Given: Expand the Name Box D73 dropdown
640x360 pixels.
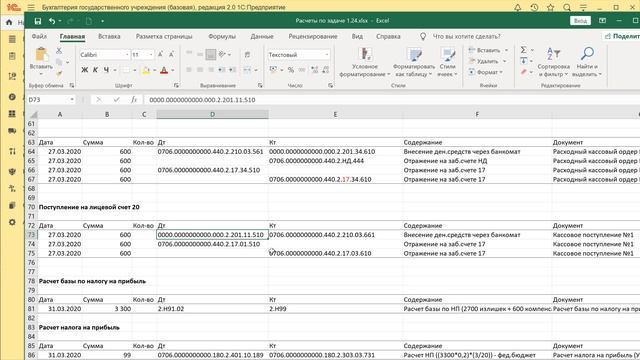Looking at the screenshot, I should [72, 100].
